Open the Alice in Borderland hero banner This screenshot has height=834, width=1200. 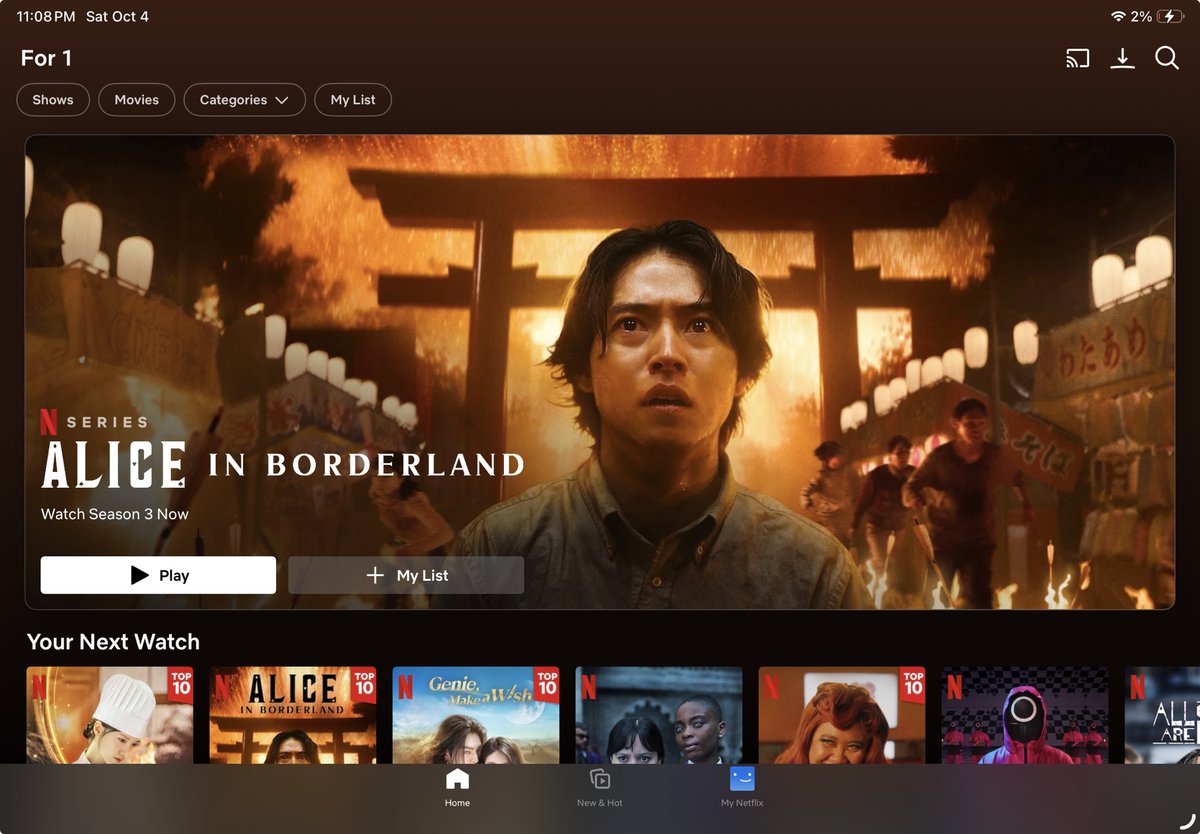(600, 372)
